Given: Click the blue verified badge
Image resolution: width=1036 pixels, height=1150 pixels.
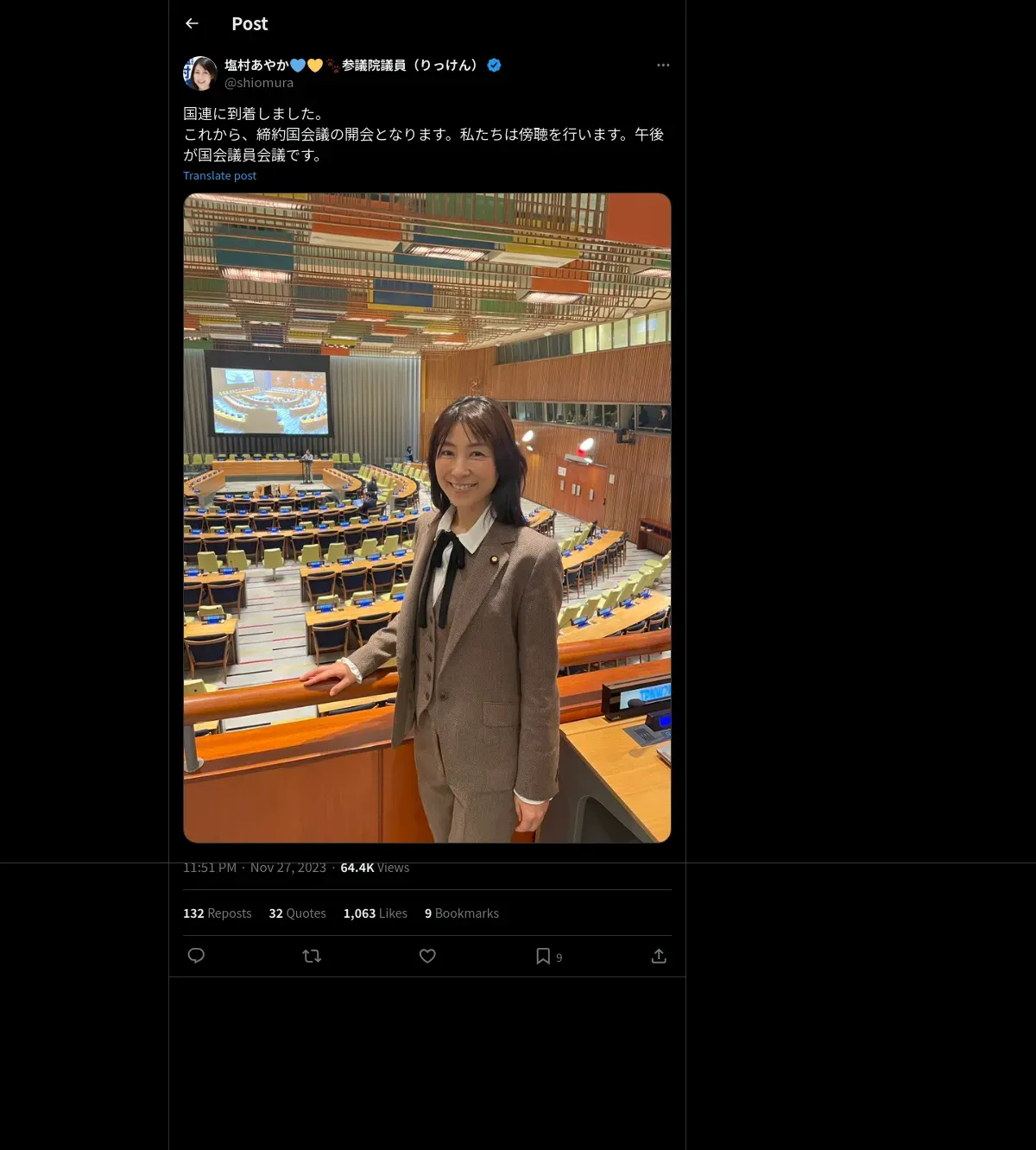Looking at the screenshot, I should (x=494, y=65).
